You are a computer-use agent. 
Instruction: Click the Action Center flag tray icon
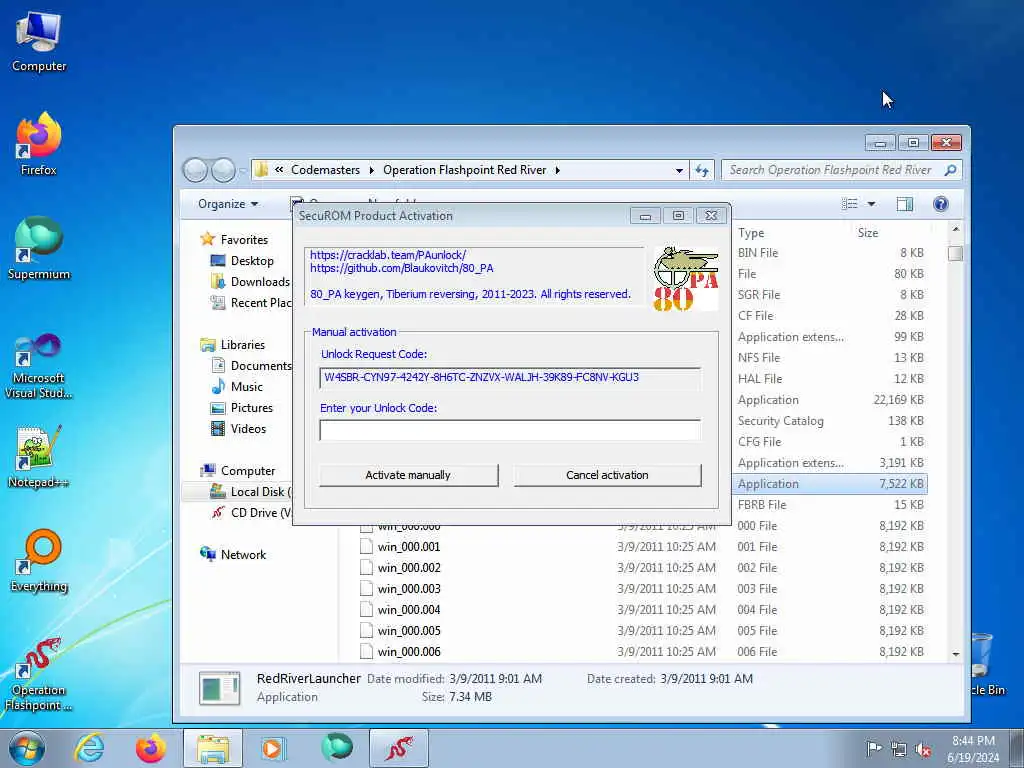[x=873, y=748]
